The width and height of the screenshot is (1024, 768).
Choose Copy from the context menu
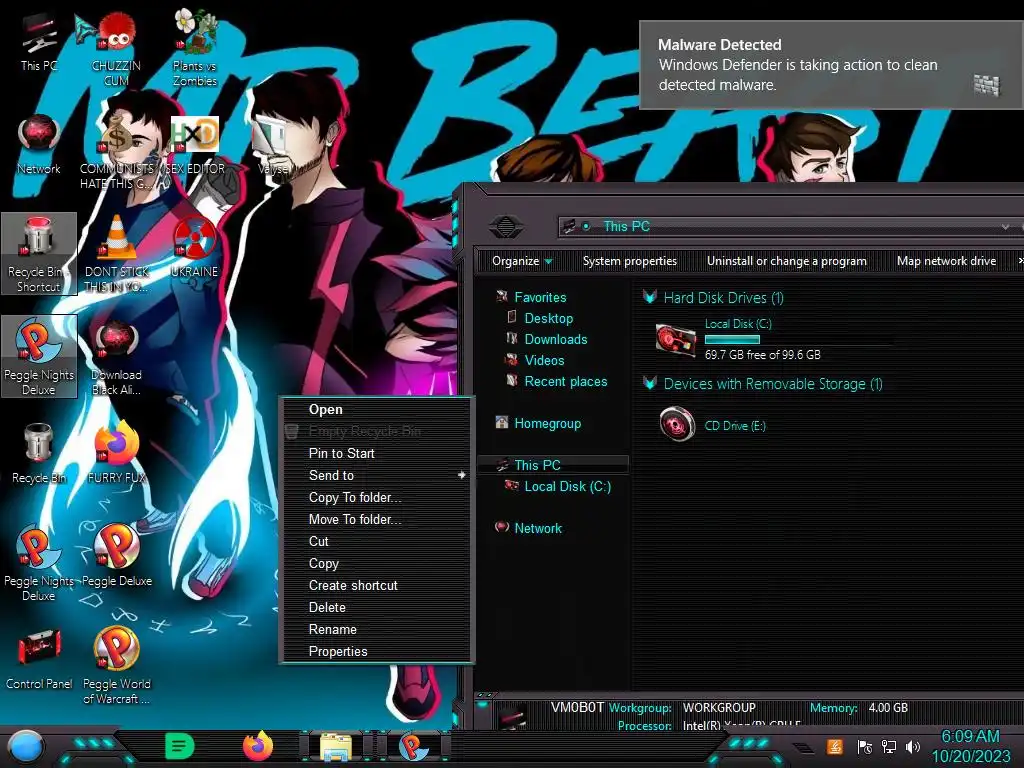376,564
